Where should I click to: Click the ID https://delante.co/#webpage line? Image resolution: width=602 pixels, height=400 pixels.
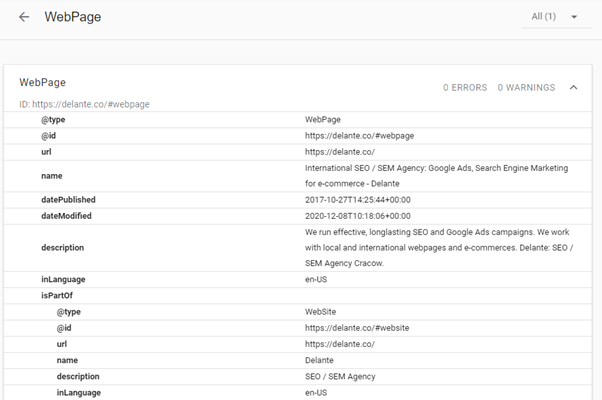click(x=84, y=104)
